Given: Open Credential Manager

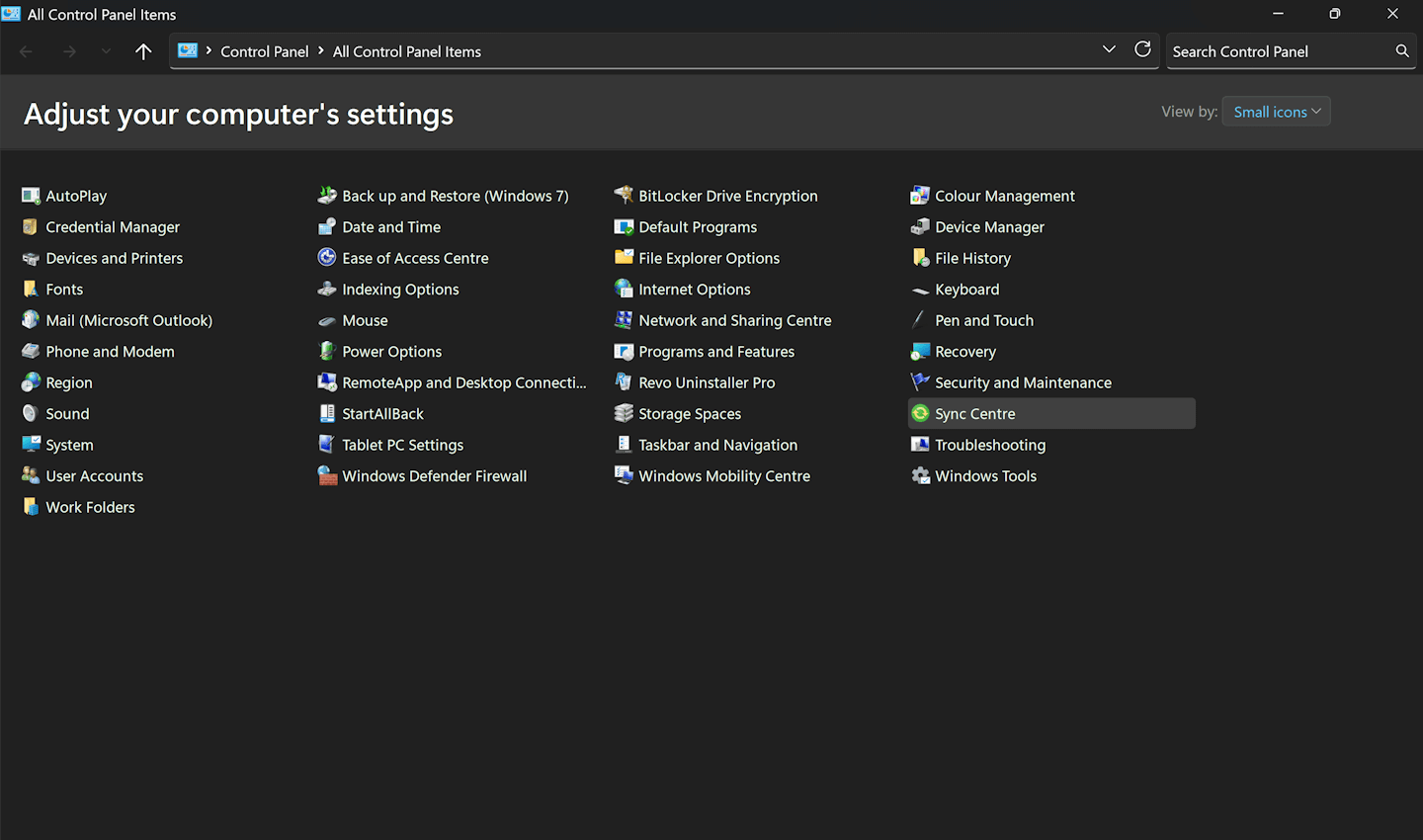Looking at the screenshot, I should 111,226.
